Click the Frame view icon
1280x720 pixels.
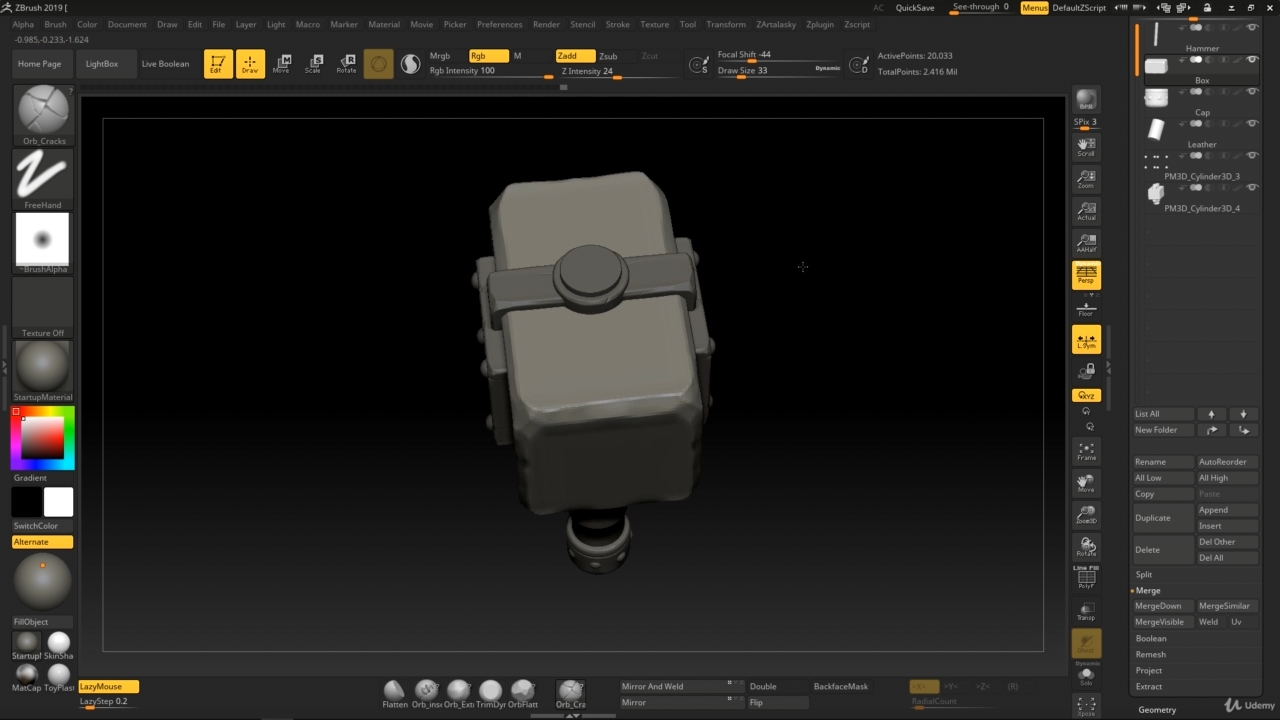coord(1085,451)
